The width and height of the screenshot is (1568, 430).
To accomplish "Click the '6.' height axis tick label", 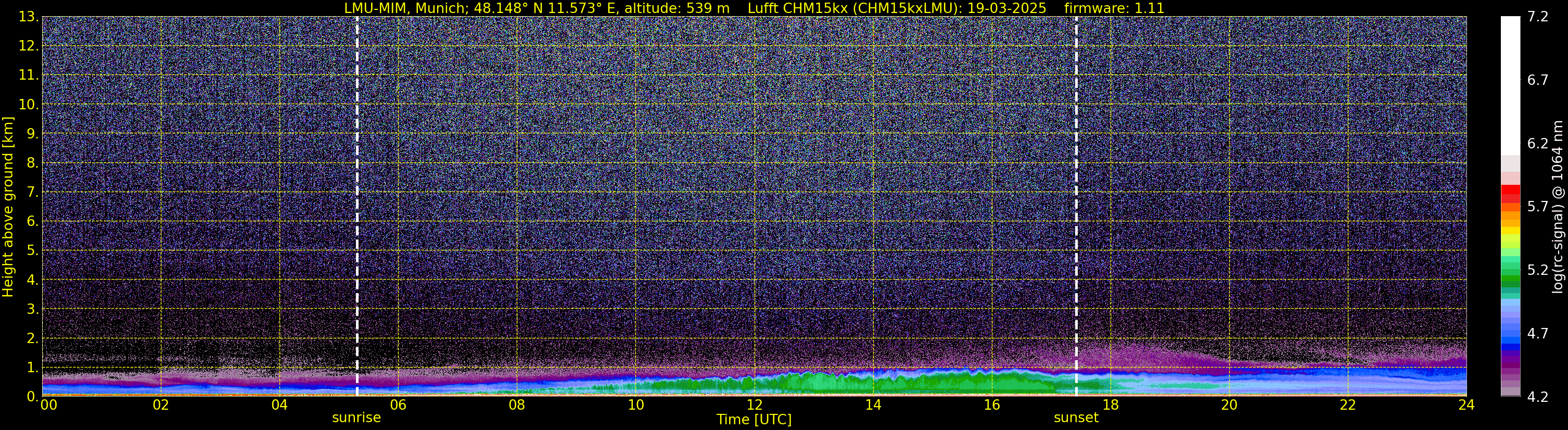I will [32, 222].
